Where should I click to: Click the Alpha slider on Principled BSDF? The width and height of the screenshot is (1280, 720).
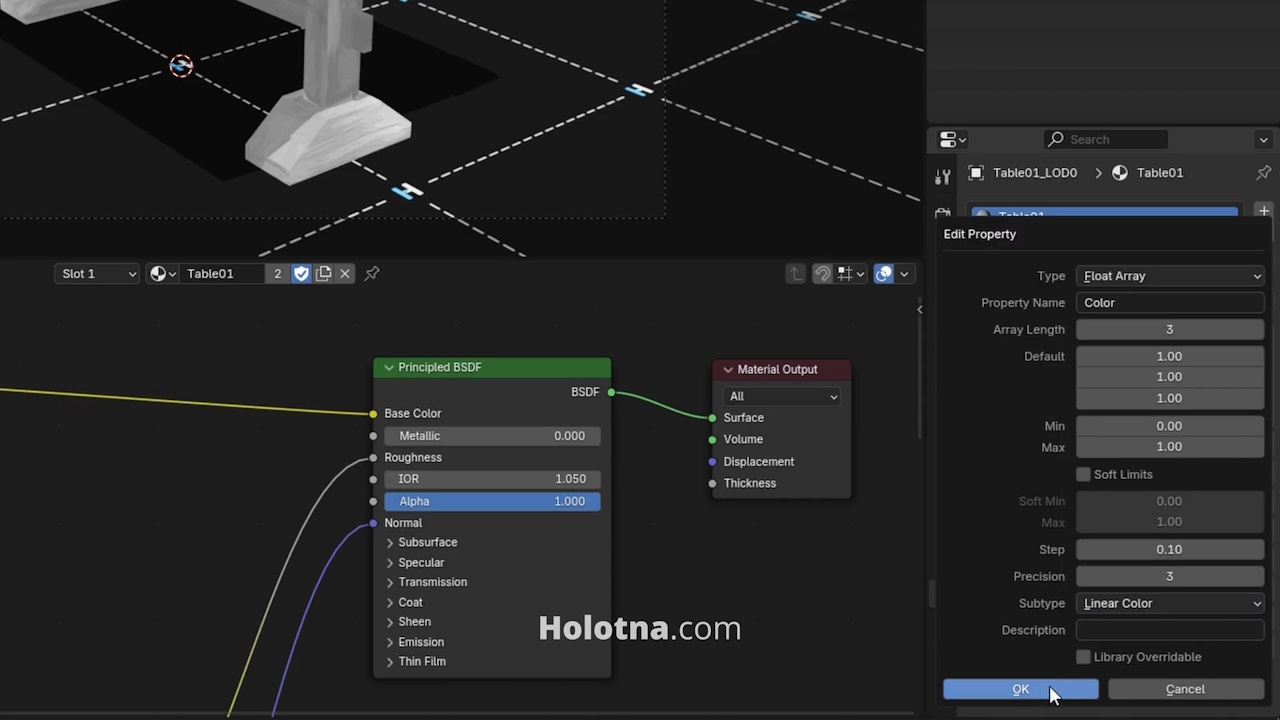coord(492,501)
